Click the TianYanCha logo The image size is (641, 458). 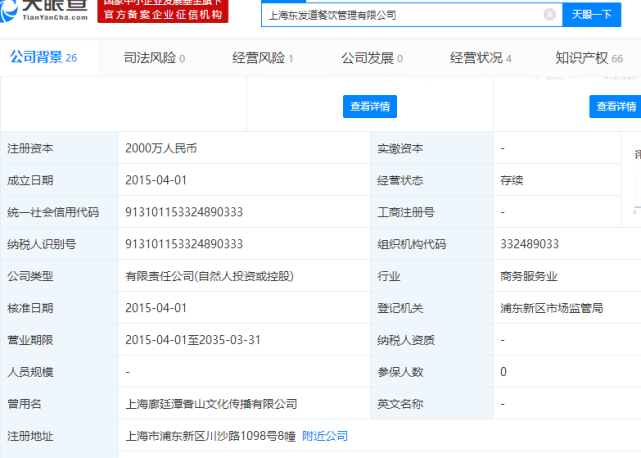(44, 11)
